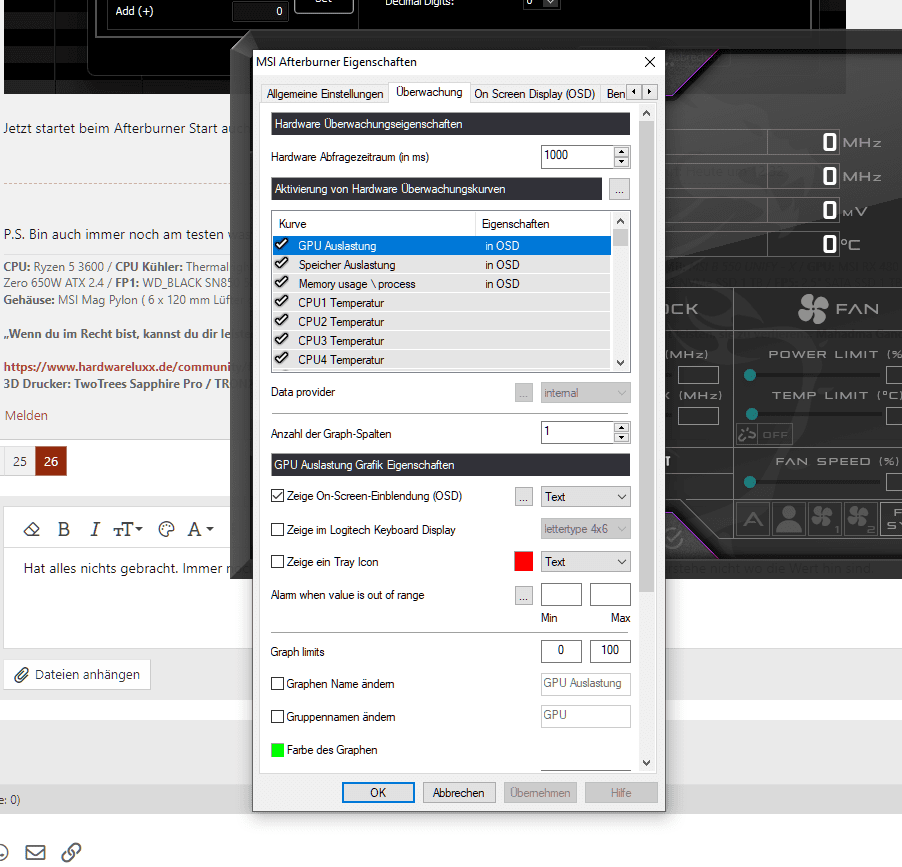
Task: Open OSD display type Text dropdown
Action: coord(586,497)
